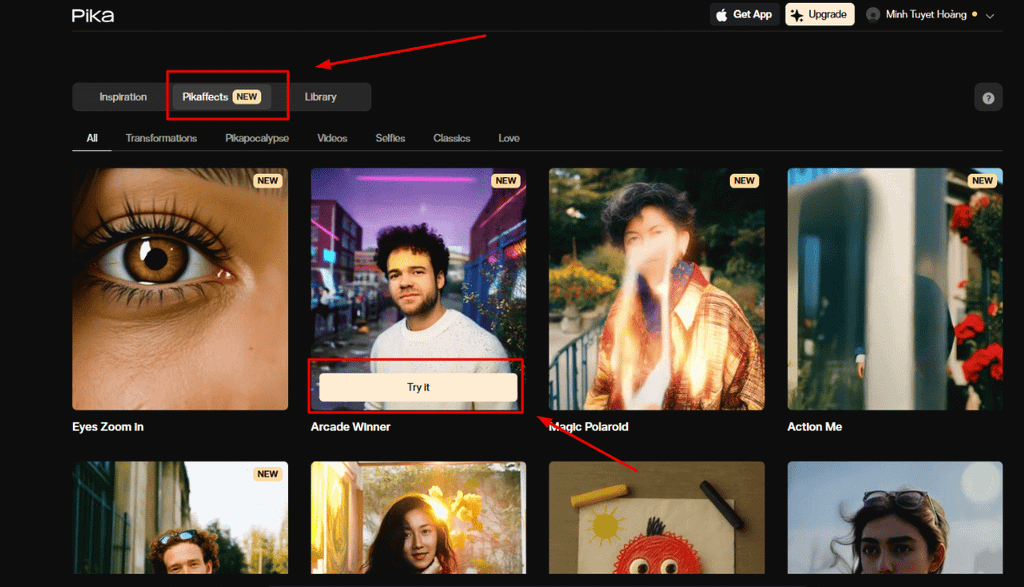Select the Love category

(509, 138)
